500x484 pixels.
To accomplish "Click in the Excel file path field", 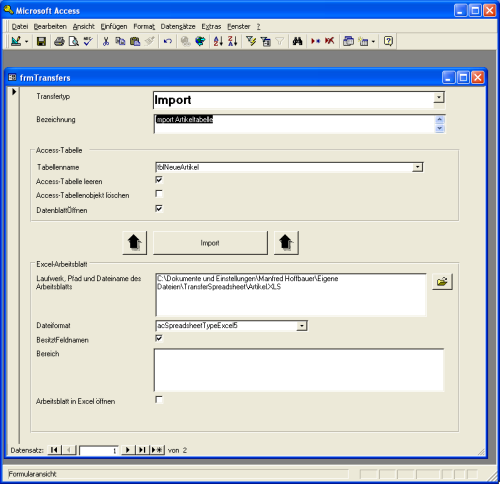I will [291, 295].
